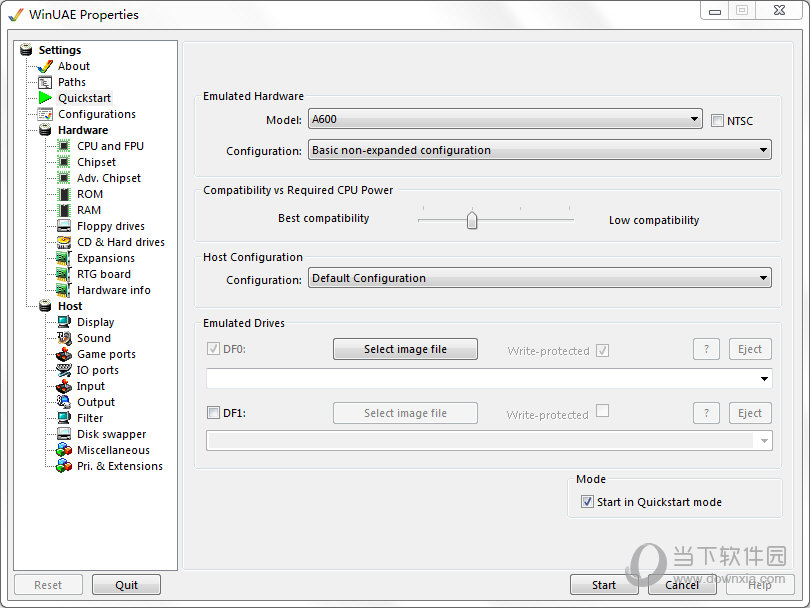Click the RTG board card icon
810x608 pixels.
(64, 274)
